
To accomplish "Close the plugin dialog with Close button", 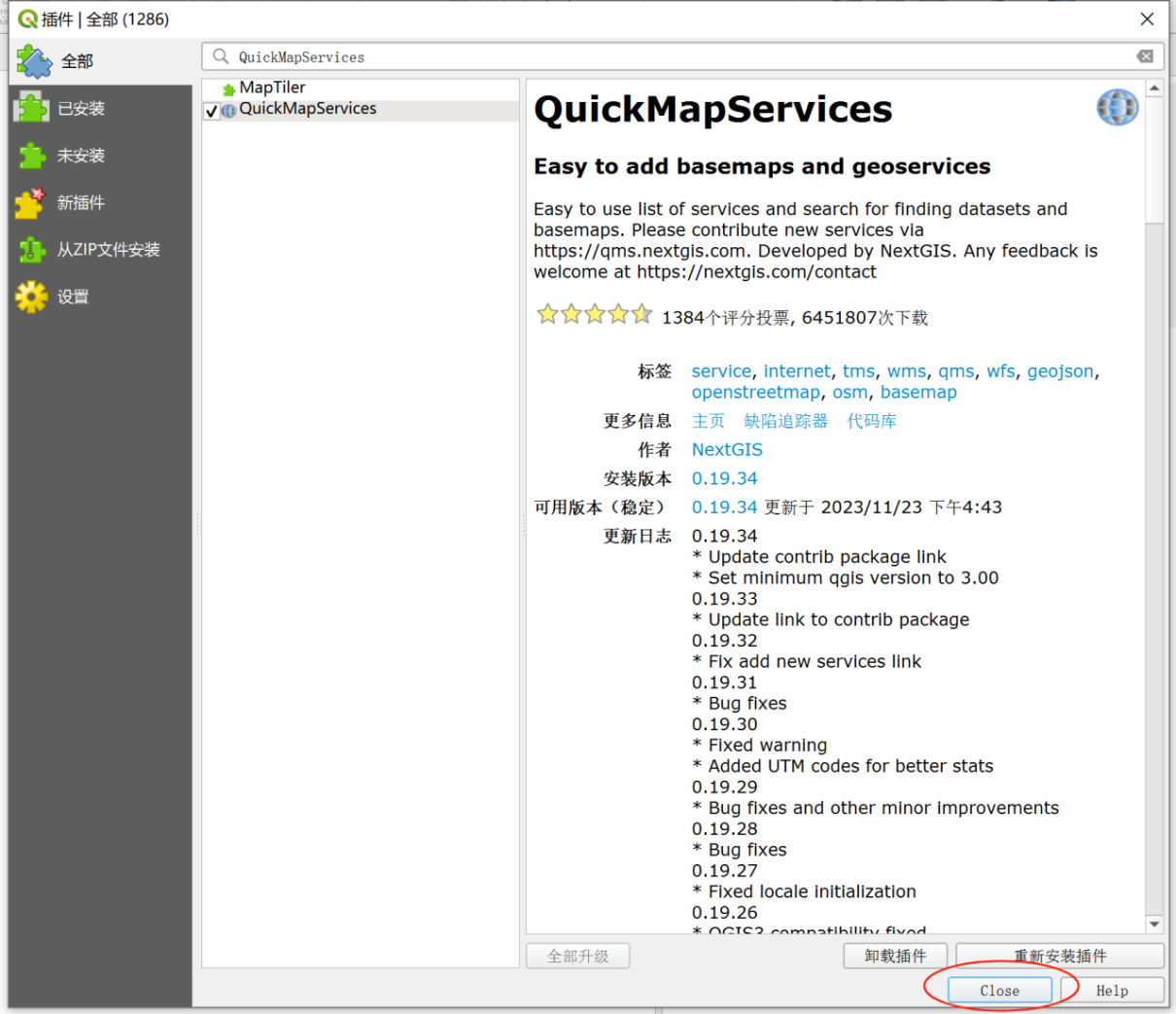I will click(x=1000, y=990).
